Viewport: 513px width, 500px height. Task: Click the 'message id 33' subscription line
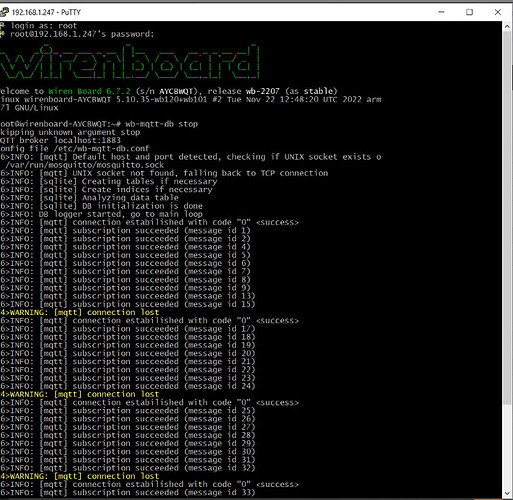(x=128, y=492)
